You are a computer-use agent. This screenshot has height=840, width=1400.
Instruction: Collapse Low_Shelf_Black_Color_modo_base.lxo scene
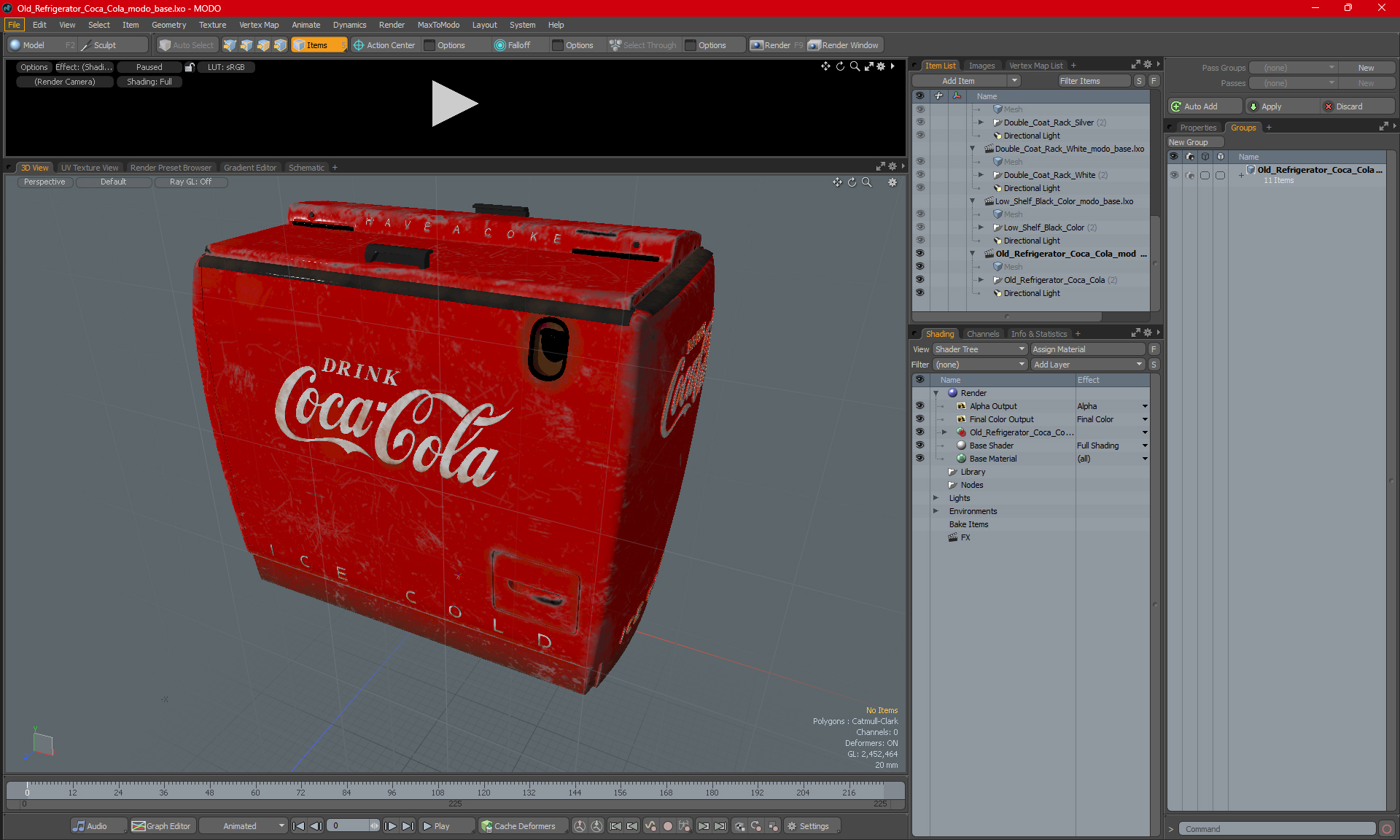(x=972, y=201)
